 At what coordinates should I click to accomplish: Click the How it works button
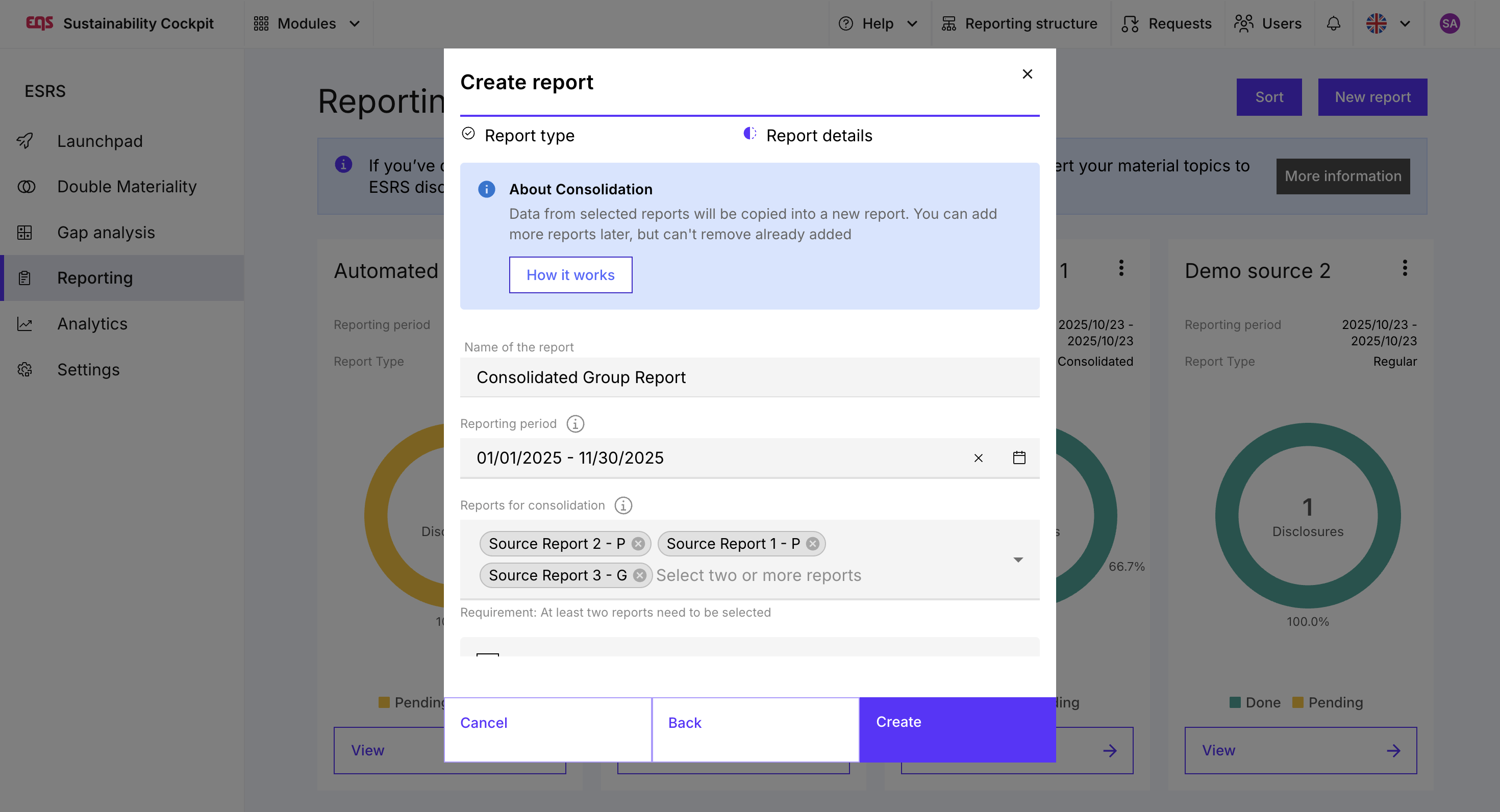tap(570, 275)
